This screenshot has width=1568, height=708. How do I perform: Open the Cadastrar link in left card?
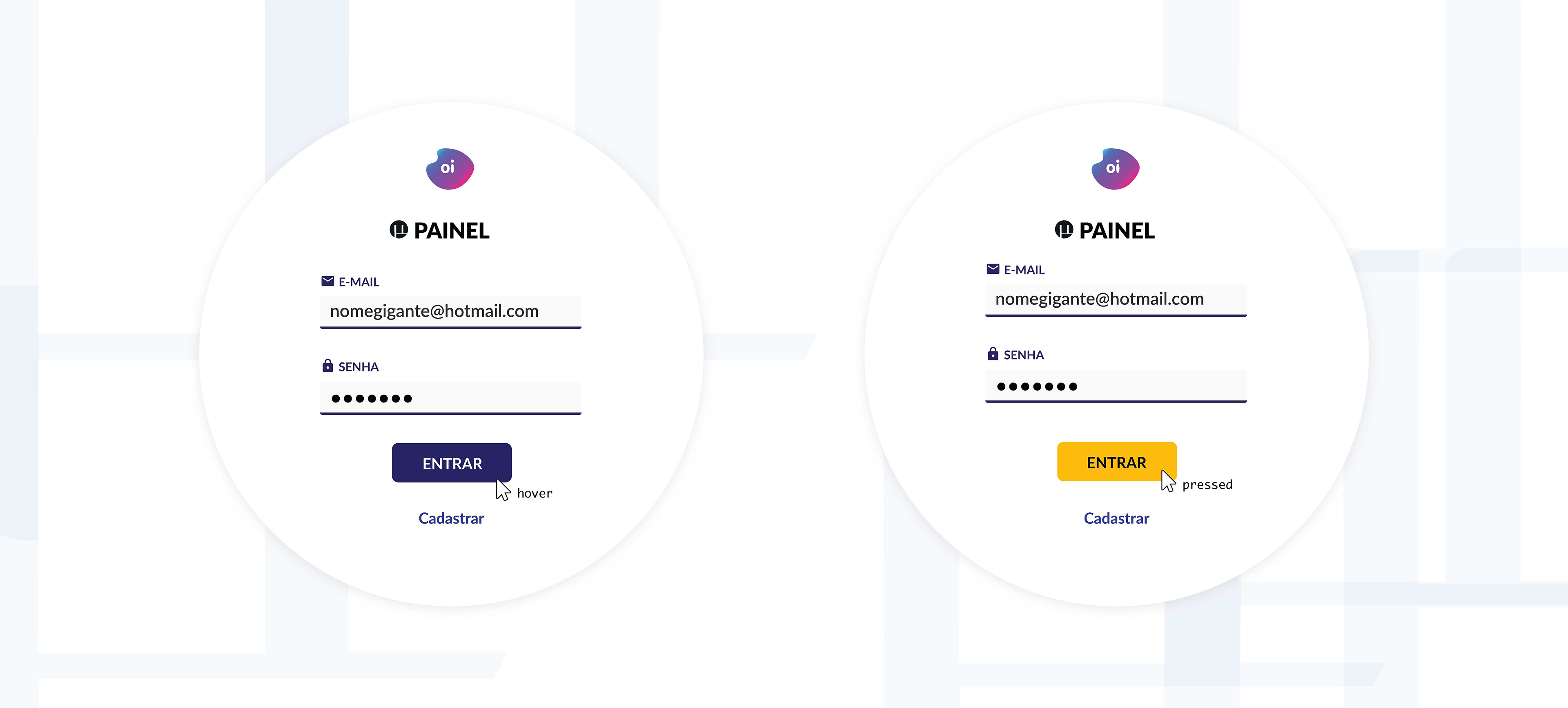[x=451, y=518]
